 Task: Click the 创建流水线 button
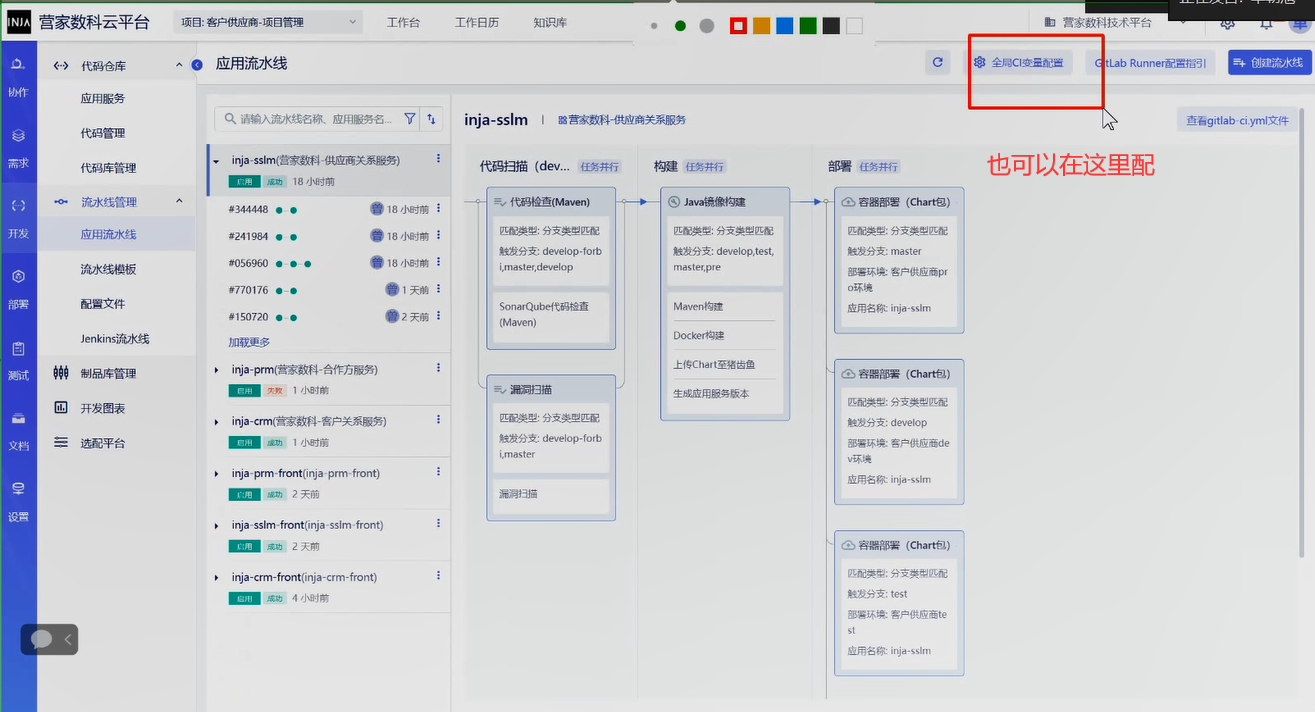point(1269,63)
